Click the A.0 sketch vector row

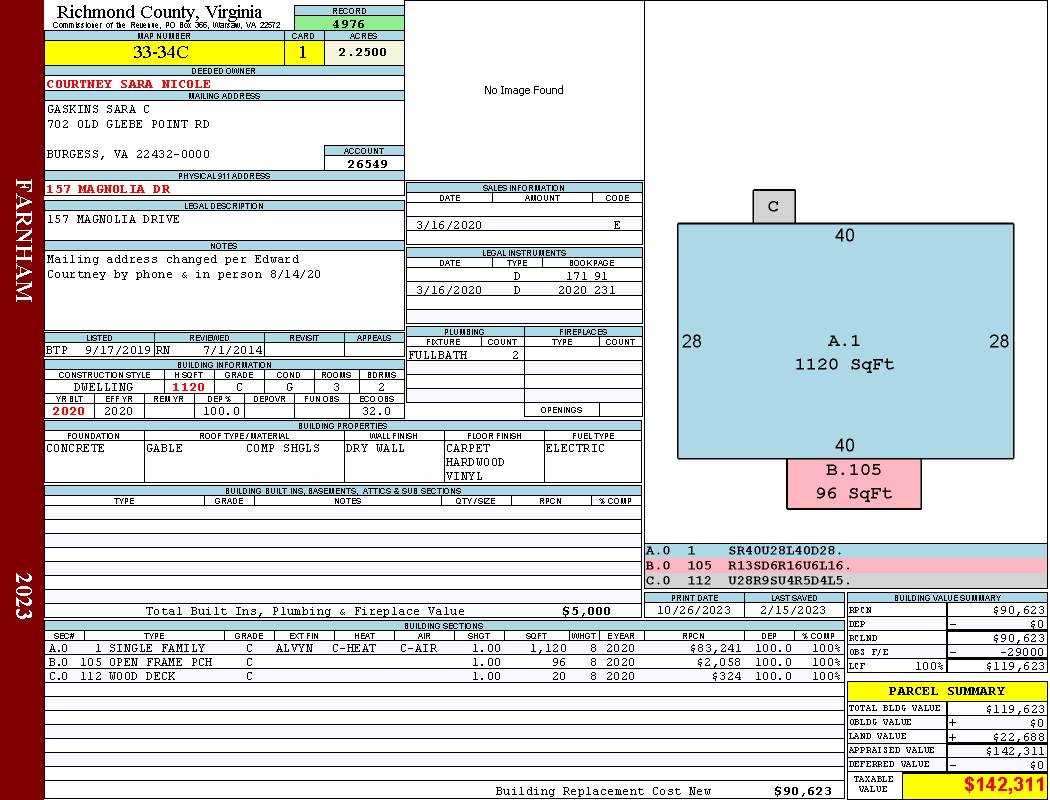(x=845, y=550)
